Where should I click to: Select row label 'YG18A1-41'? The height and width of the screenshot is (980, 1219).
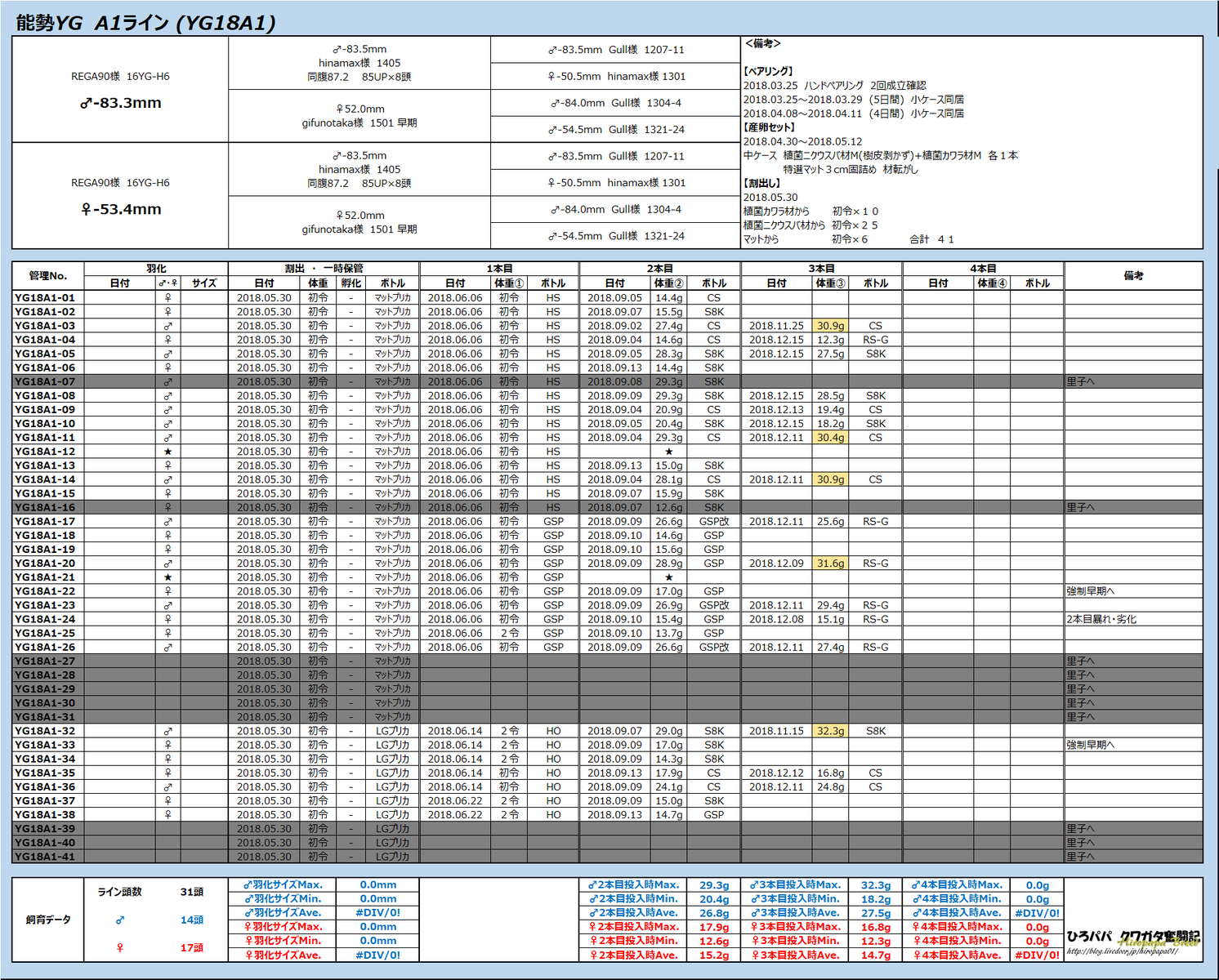45,857
